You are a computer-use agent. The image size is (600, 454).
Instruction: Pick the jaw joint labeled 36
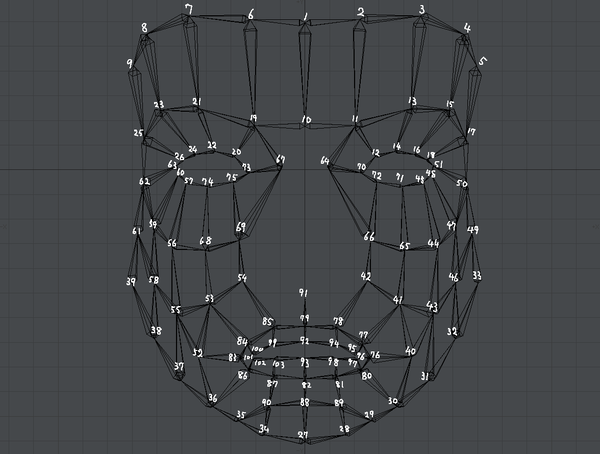[x=212, y=398]
